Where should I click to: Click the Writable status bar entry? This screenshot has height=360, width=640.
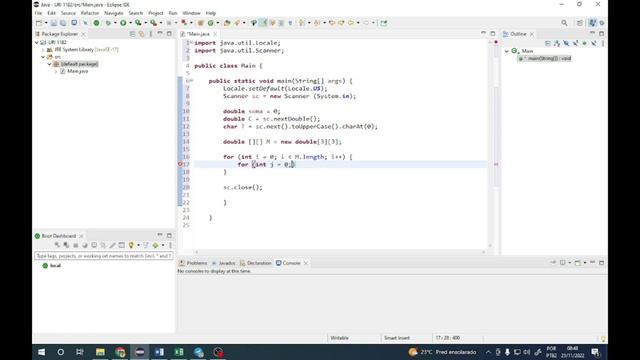coord(340,338)
